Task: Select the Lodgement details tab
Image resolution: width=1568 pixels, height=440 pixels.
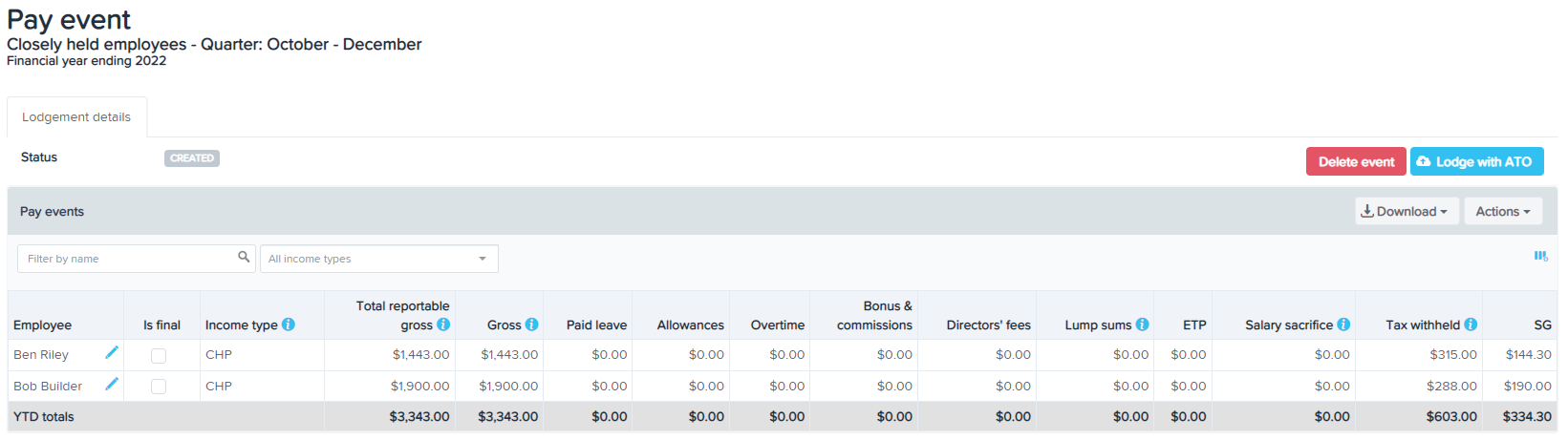Action: [x=76, y=116]
